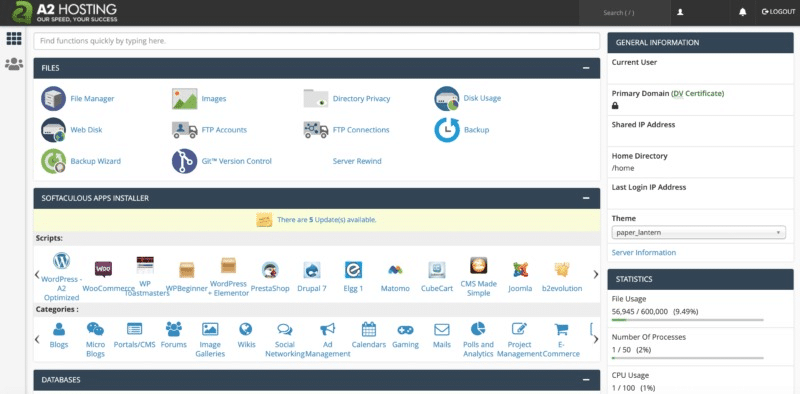This screenshot has height=394, width=800.
Task: Click the Number Of Processes progress bar
Action: pyautogui.click(x=687, y=358)
